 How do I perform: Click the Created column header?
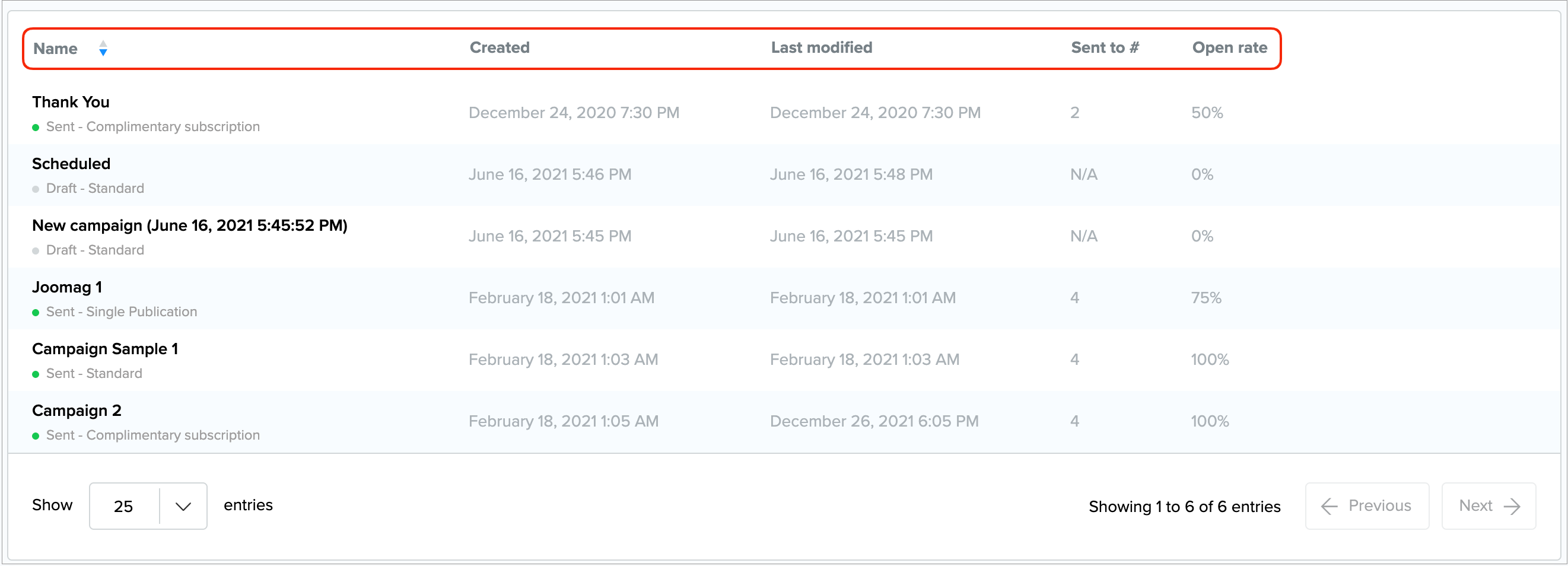pos(499,47)
